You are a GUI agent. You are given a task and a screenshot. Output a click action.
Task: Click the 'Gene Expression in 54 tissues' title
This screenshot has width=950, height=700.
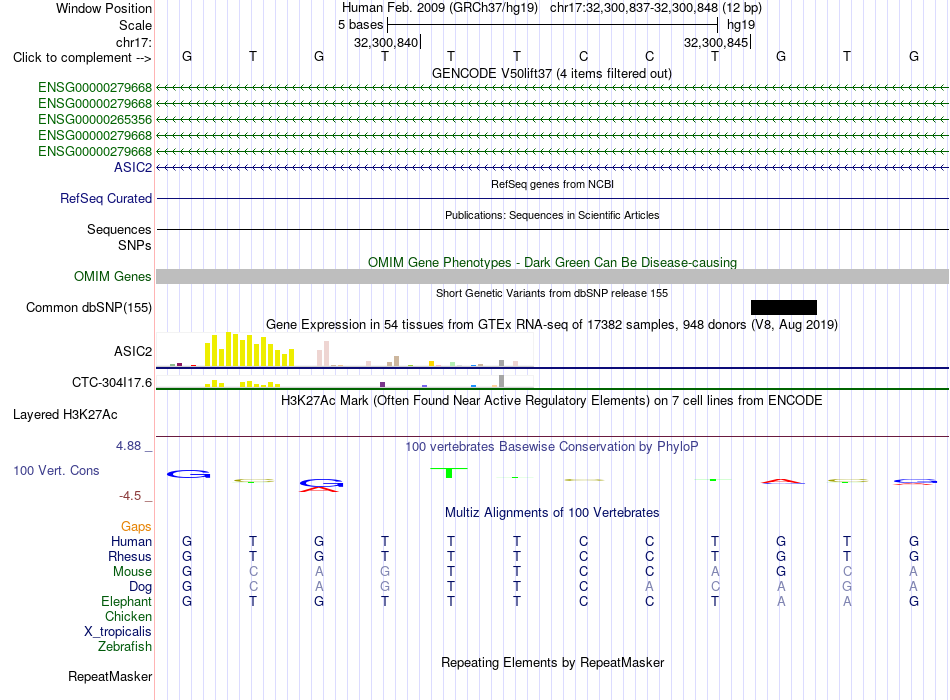click(x=552, y=324)
